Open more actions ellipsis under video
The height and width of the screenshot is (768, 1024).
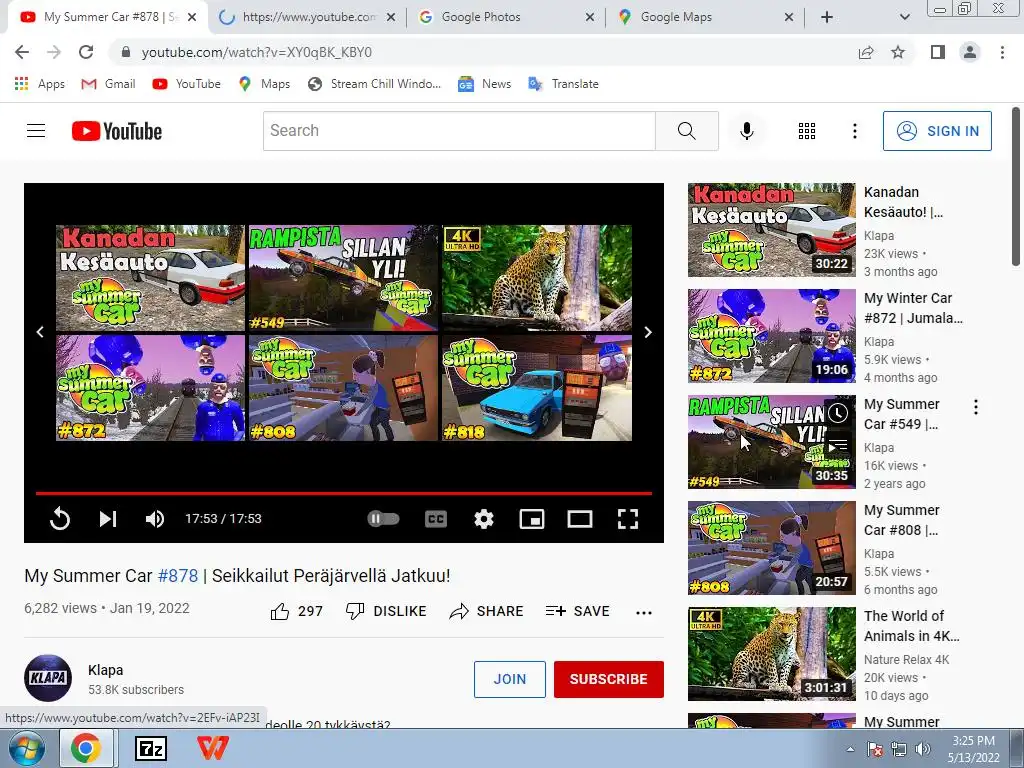pos(644,613)
